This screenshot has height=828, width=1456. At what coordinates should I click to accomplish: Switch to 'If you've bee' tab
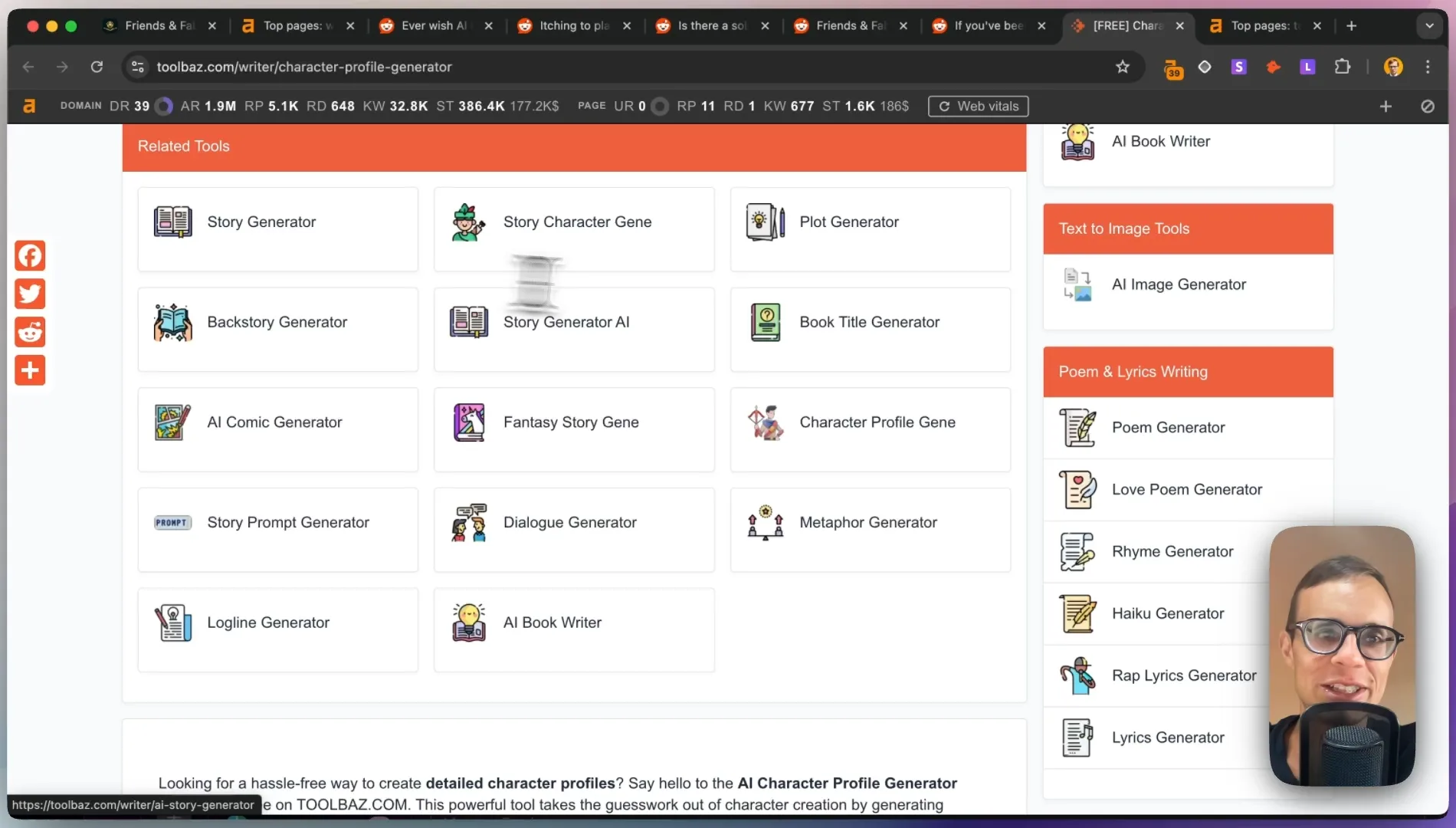[989, 25]
